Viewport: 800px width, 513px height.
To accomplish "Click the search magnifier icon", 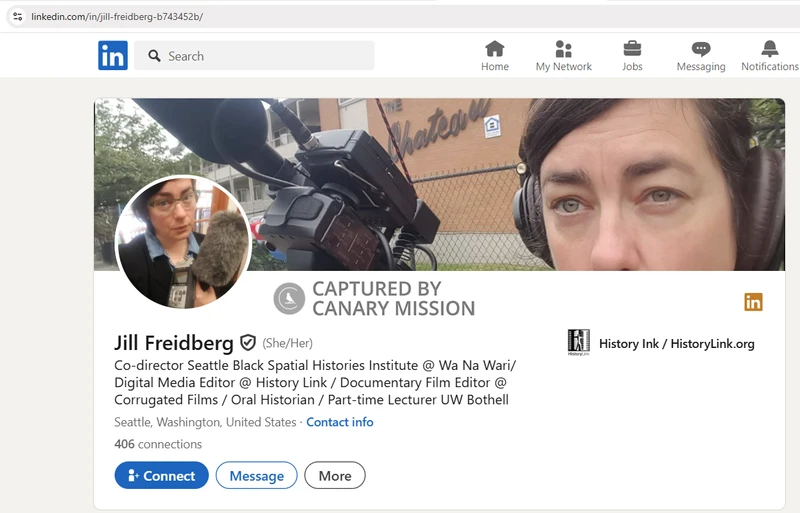I will pyautogui.click(x=154, y=56).
